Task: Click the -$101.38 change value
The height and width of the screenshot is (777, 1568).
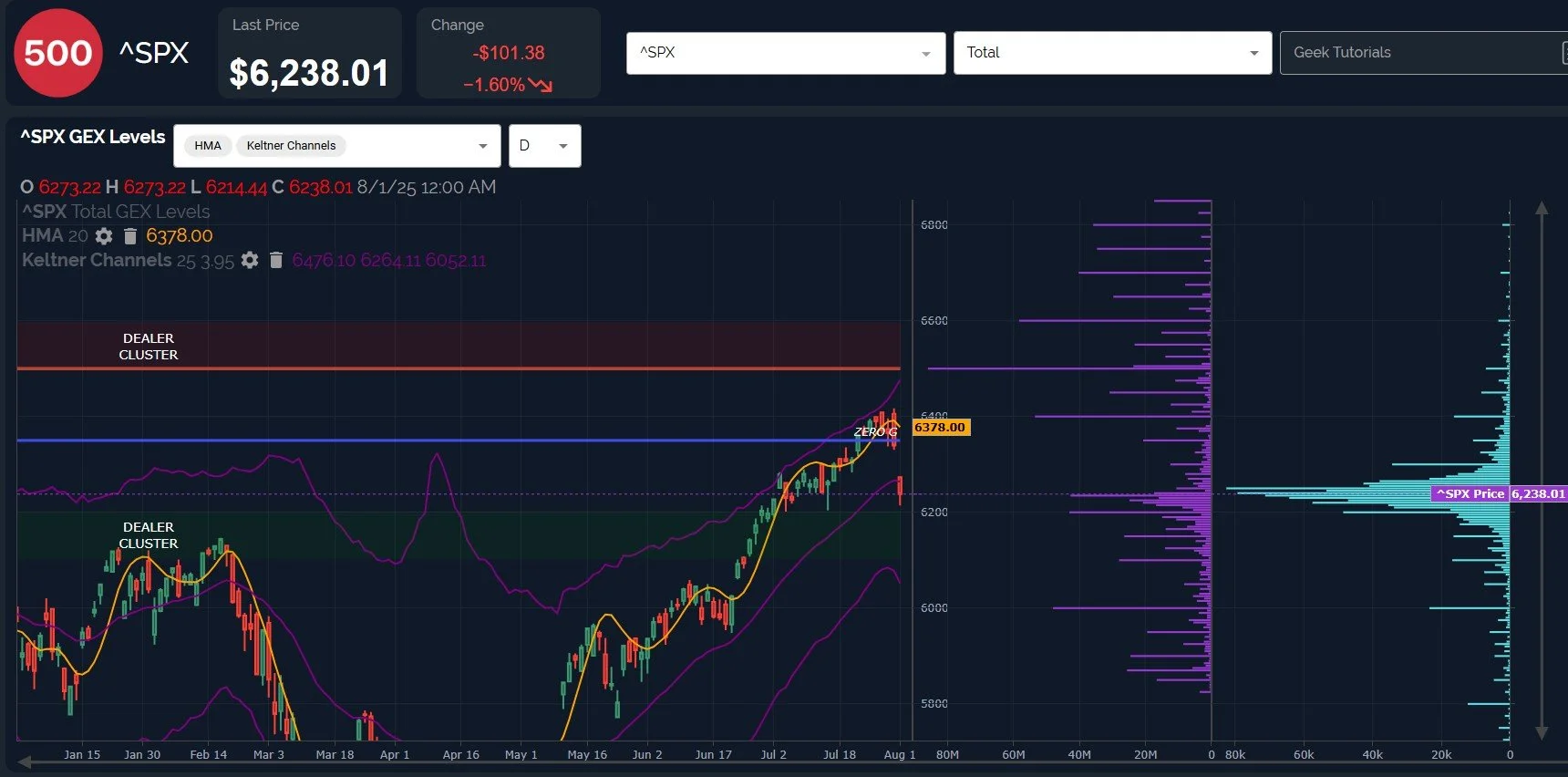Action: click(508, 53)
